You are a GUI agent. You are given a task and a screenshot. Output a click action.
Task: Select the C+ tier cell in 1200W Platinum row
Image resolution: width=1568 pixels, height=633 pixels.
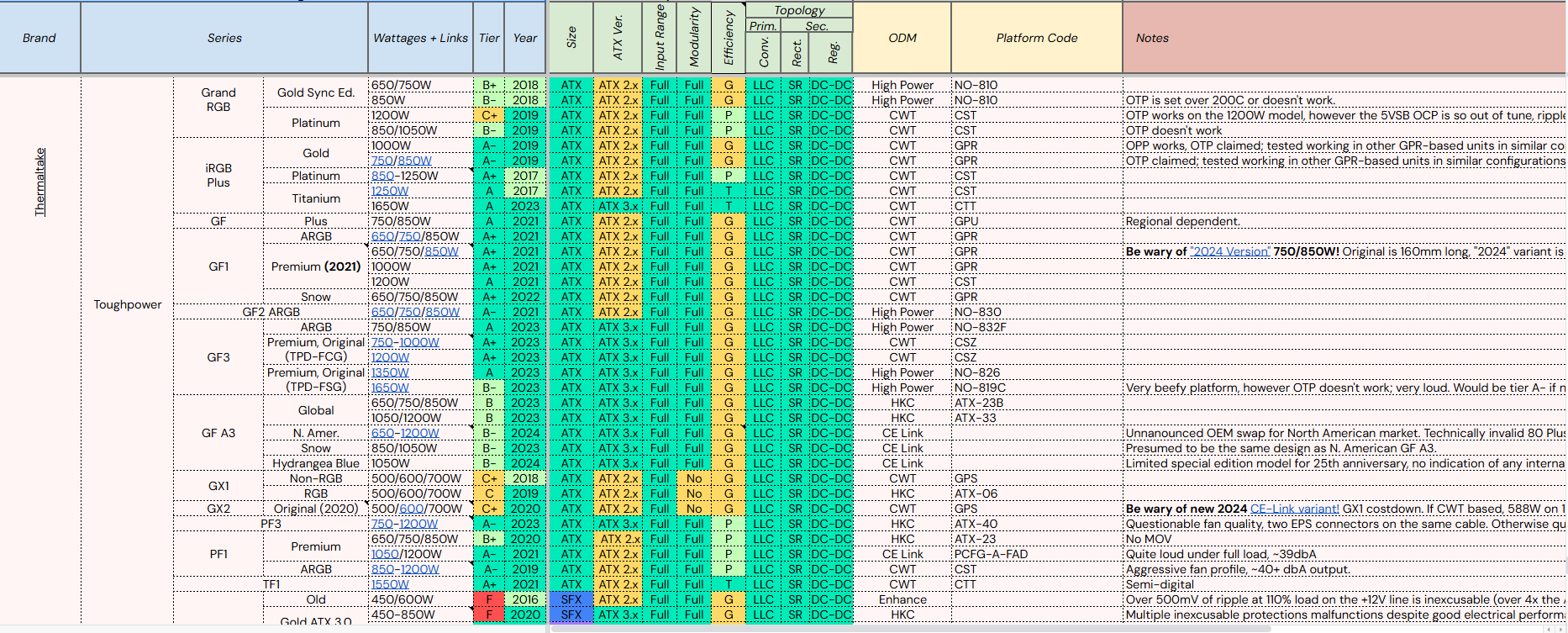pyautogui.click(x=489, y=115)
